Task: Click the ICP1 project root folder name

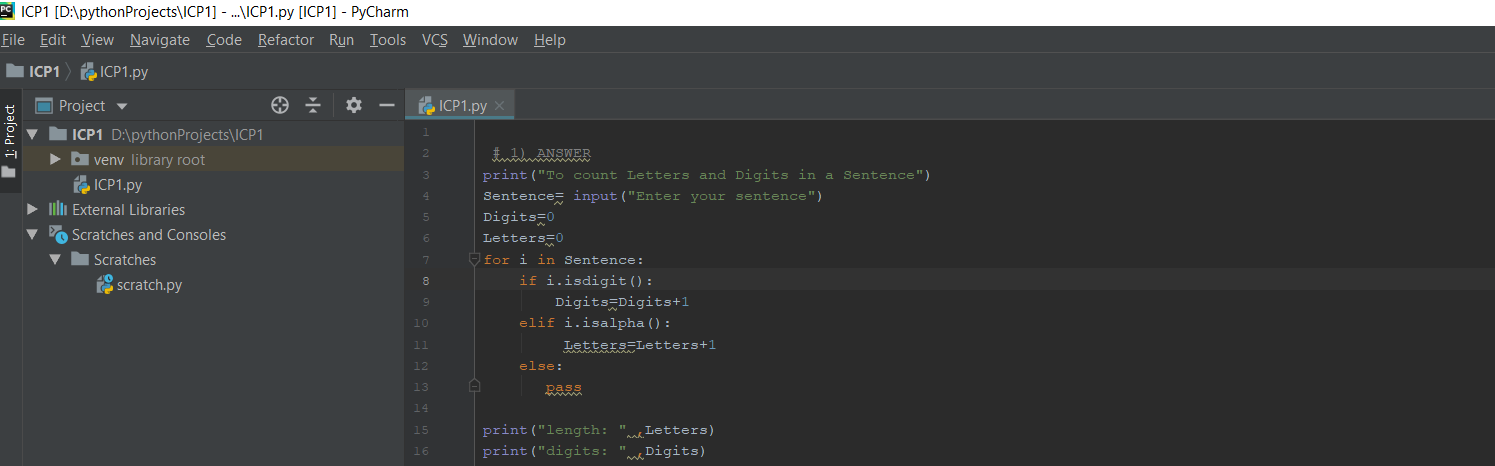Action: (88, 134)
